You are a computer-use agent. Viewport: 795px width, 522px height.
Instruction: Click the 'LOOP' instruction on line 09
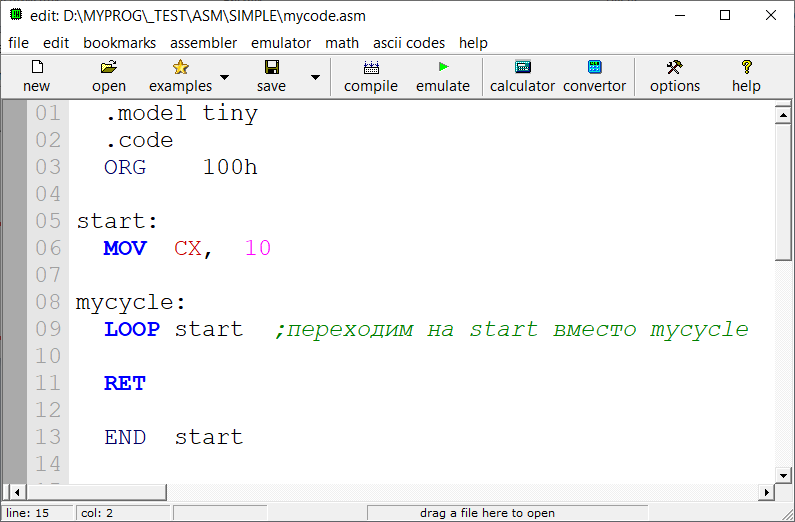[132, 329]
